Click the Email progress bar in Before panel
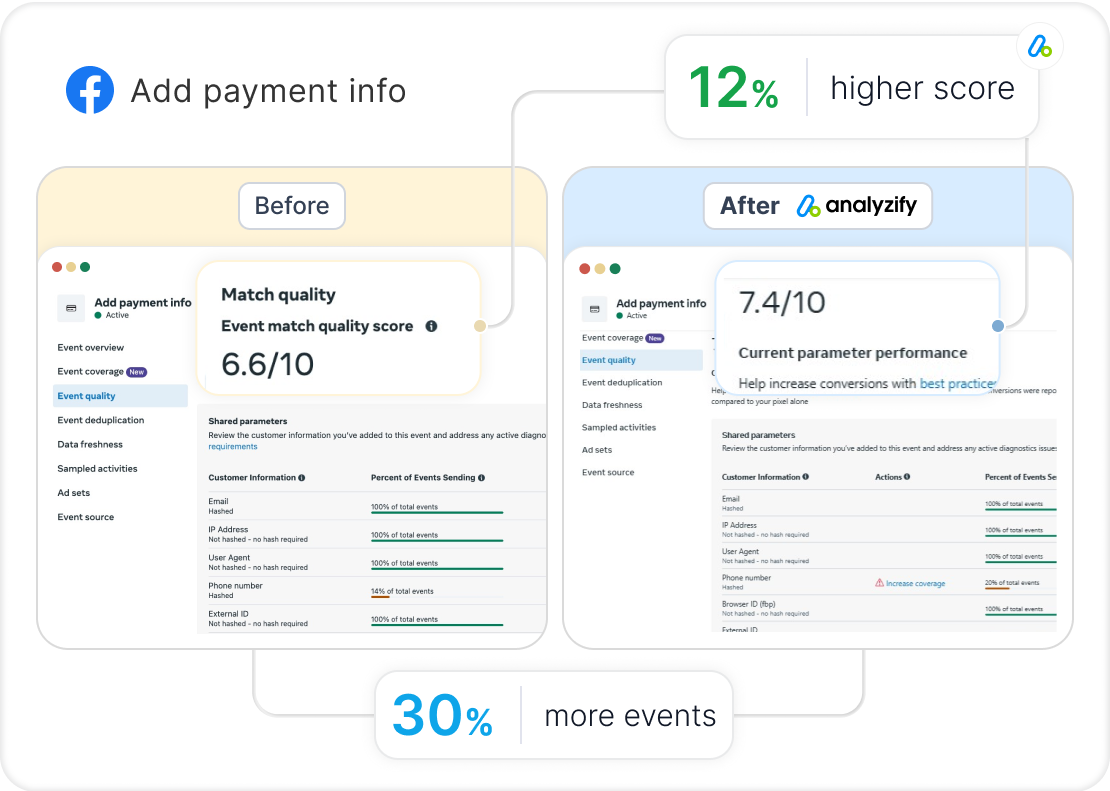Image resolution: width=1110 pixels, height=791 pixels. [x=437, y=512]
